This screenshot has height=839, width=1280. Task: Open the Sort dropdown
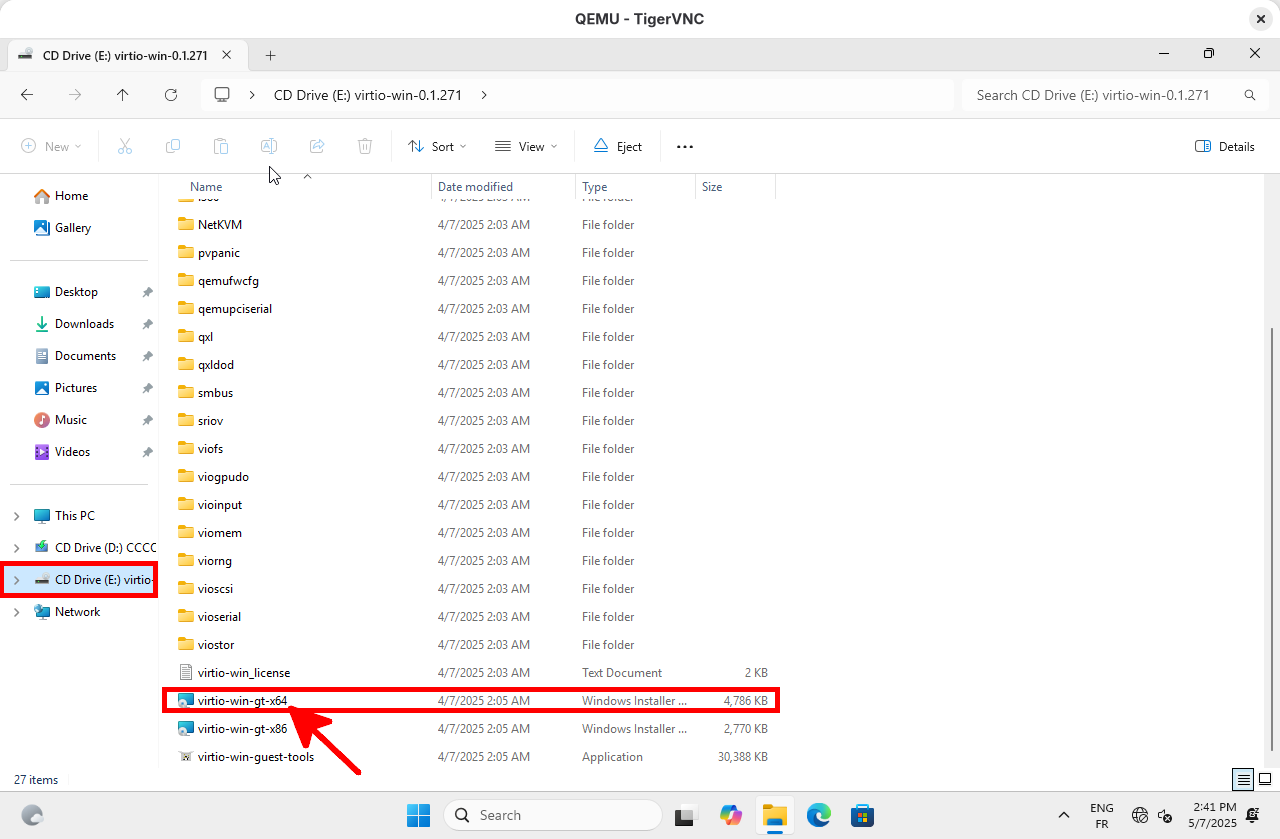(x=437, y=146)
